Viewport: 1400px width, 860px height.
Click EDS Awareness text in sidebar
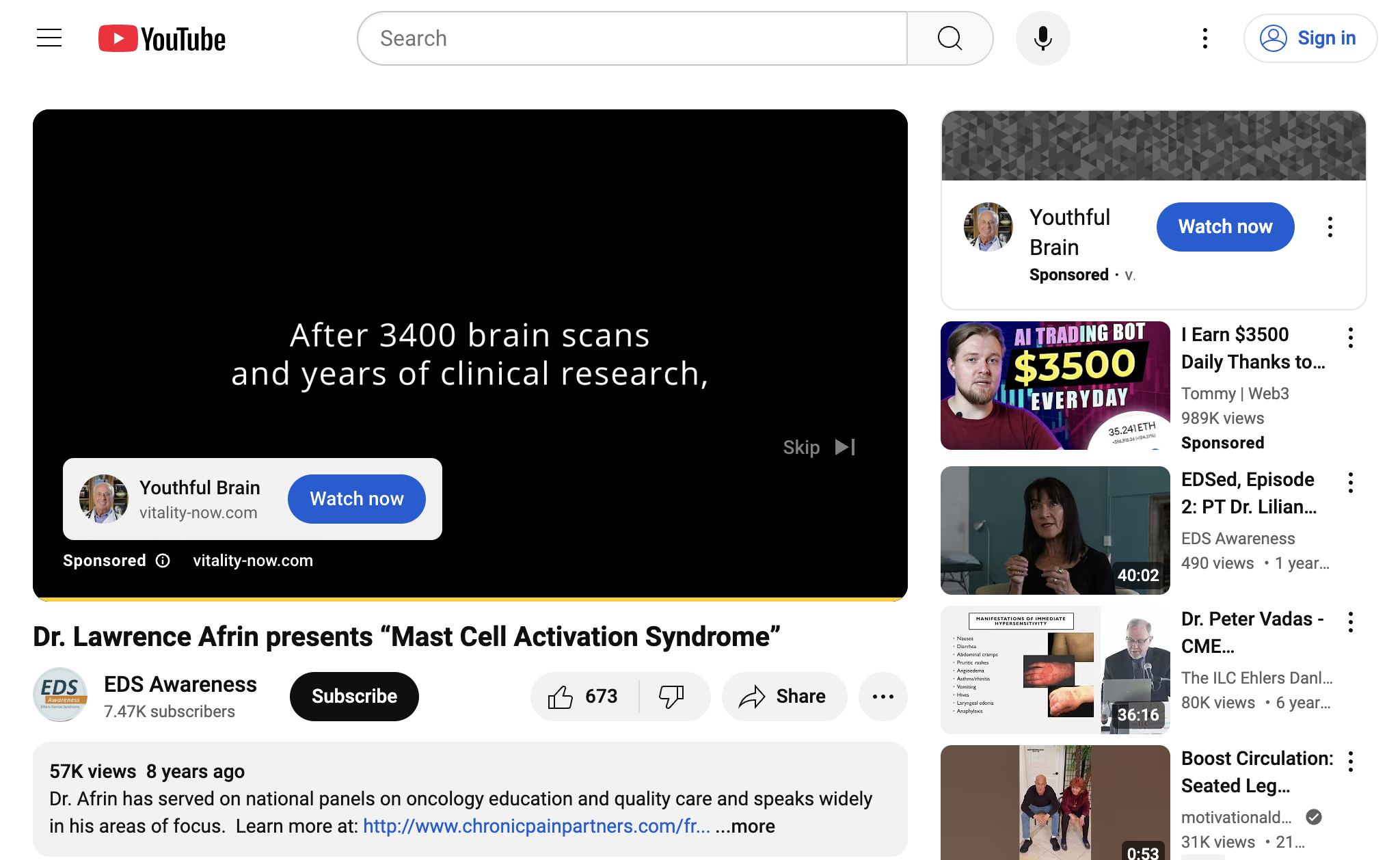1238,539
